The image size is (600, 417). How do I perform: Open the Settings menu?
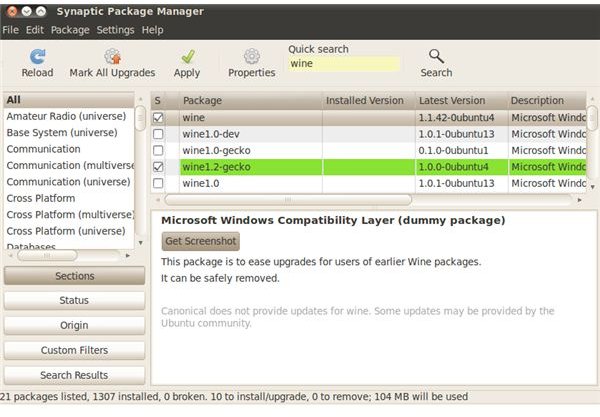[x=115, y=30]
